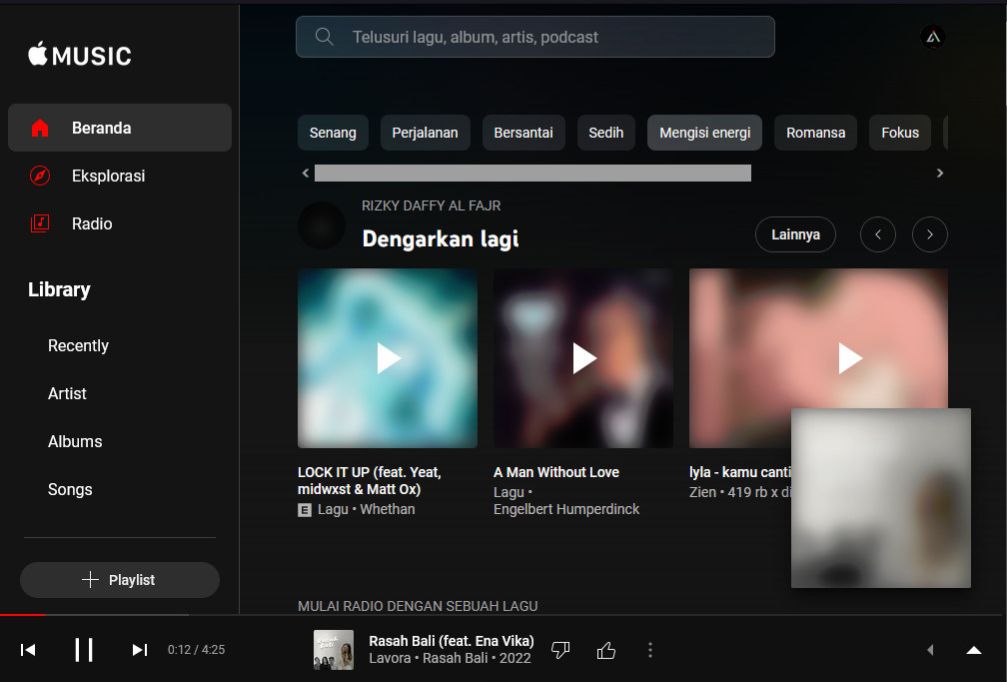Open Albums in the Library
This screenshot has height=682, width=1007.
[75, 442]
